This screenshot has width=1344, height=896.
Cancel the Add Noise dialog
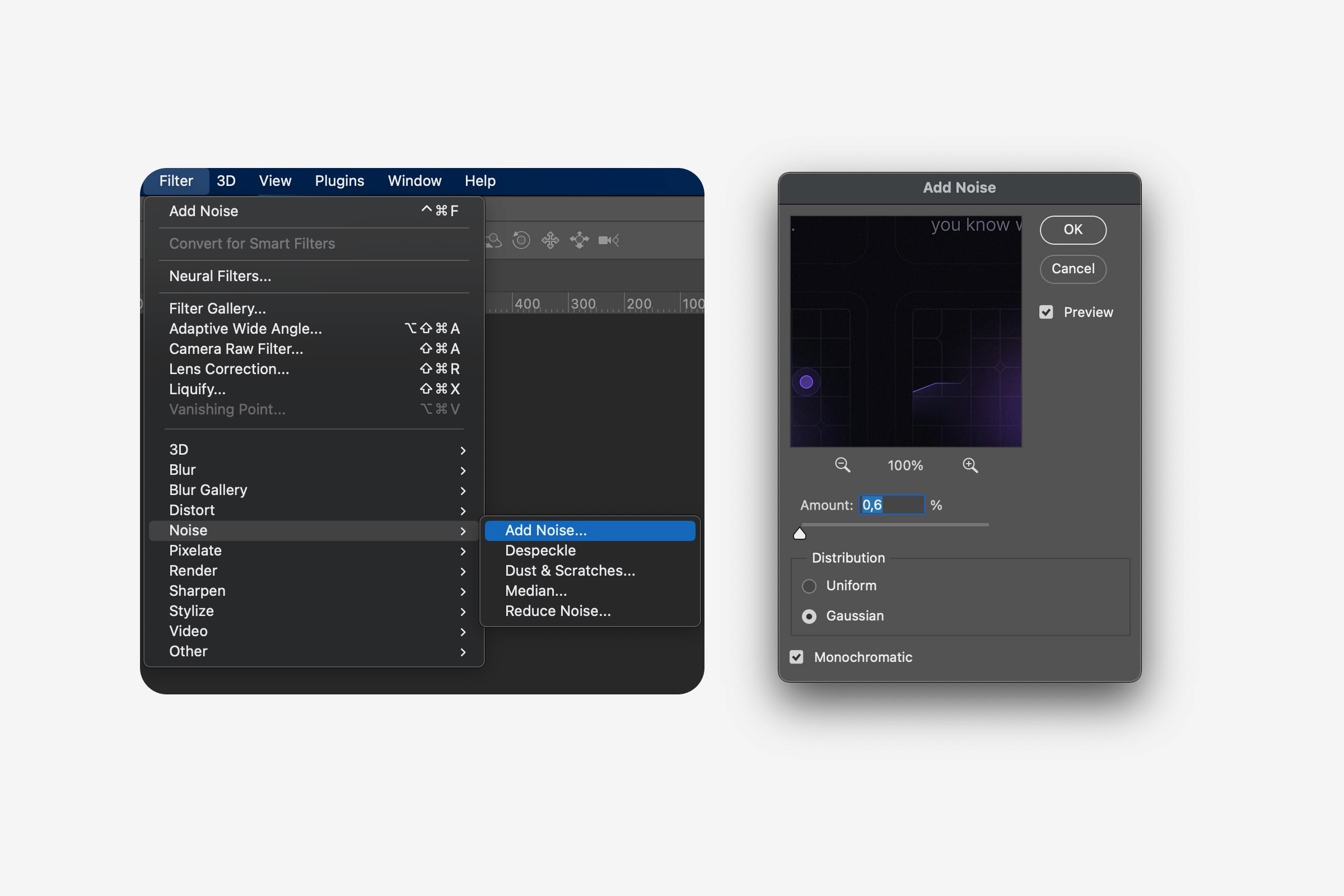tap(1072, 269)
